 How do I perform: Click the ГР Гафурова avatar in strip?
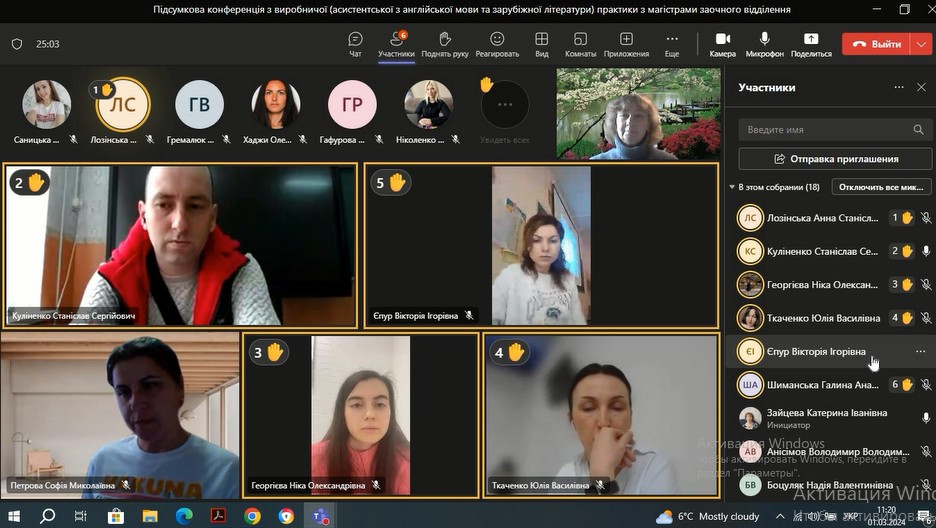352,104
